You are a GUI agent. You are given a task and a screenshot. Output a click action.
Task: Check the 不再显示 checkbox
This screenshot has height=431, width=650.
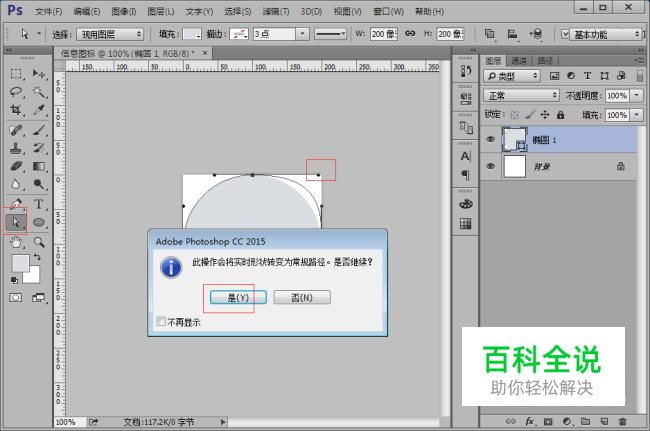pyautogui.click(x=161, y=321)
